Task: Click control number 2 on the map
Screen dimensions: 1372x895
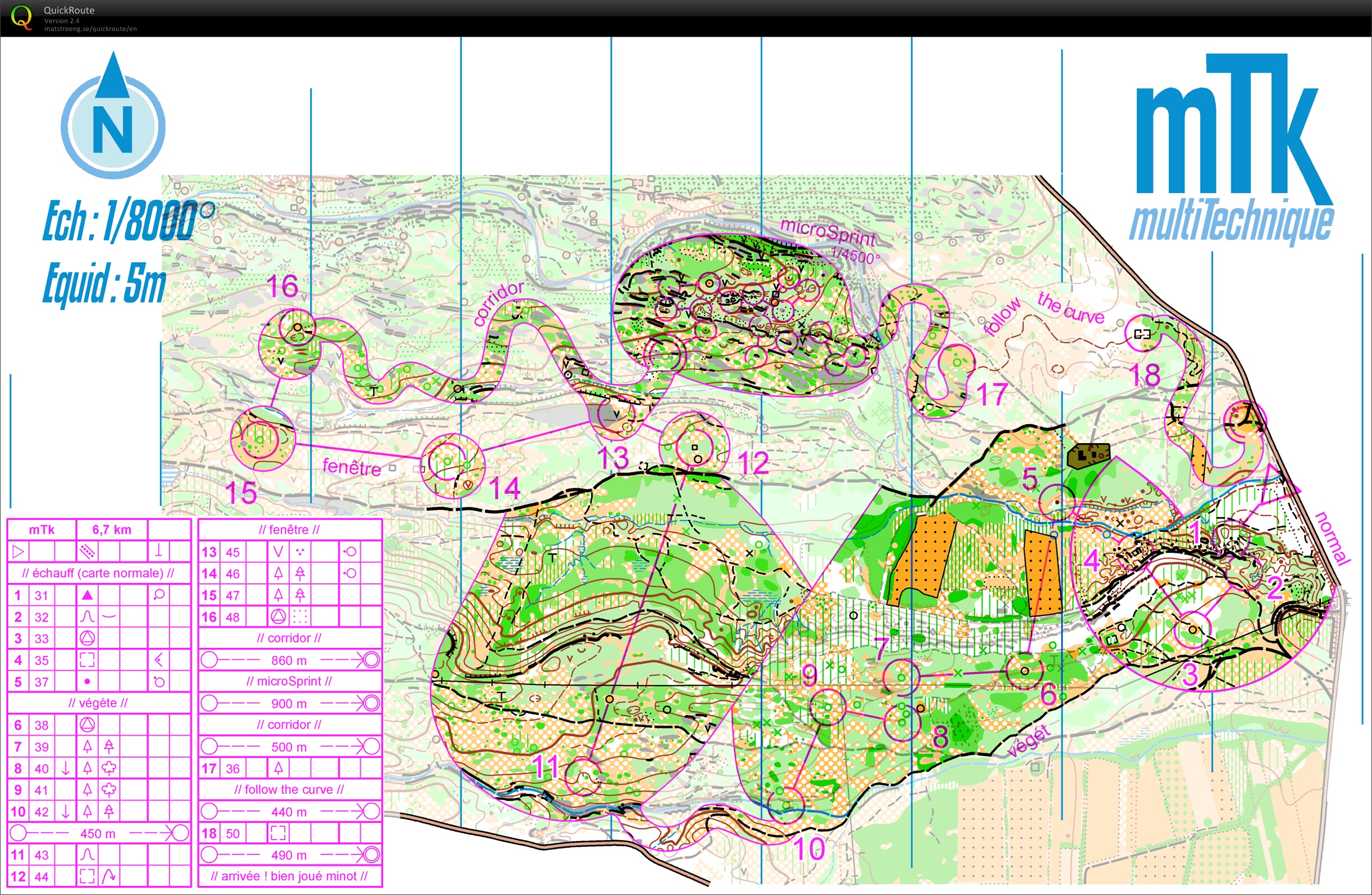Action: tap(1274, 588)
